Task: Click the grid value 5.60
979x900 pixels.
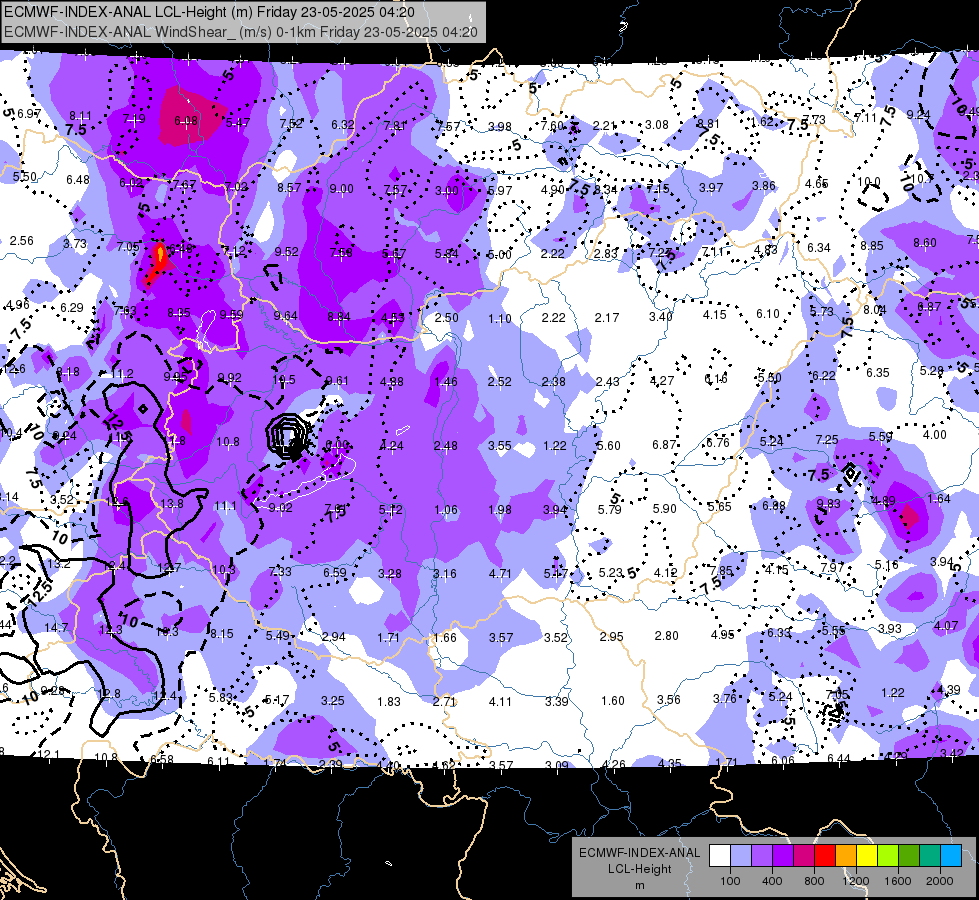Action: 609,446
